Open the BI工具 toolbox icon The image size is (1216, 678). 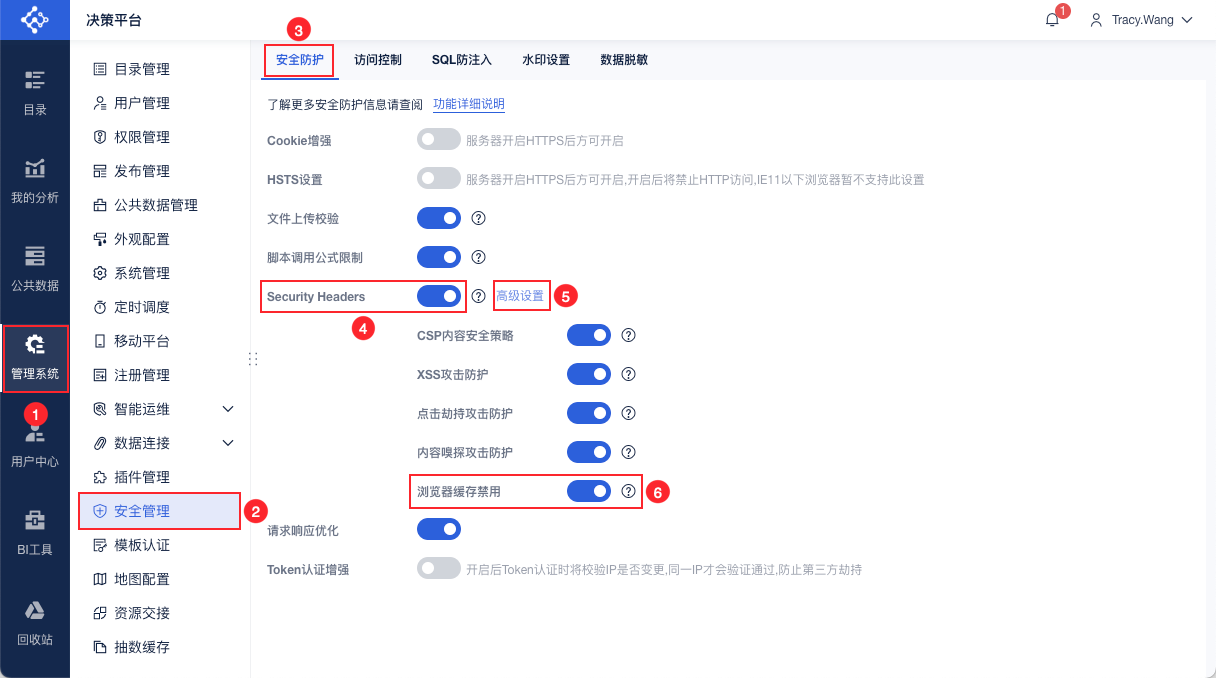[35, 520]
